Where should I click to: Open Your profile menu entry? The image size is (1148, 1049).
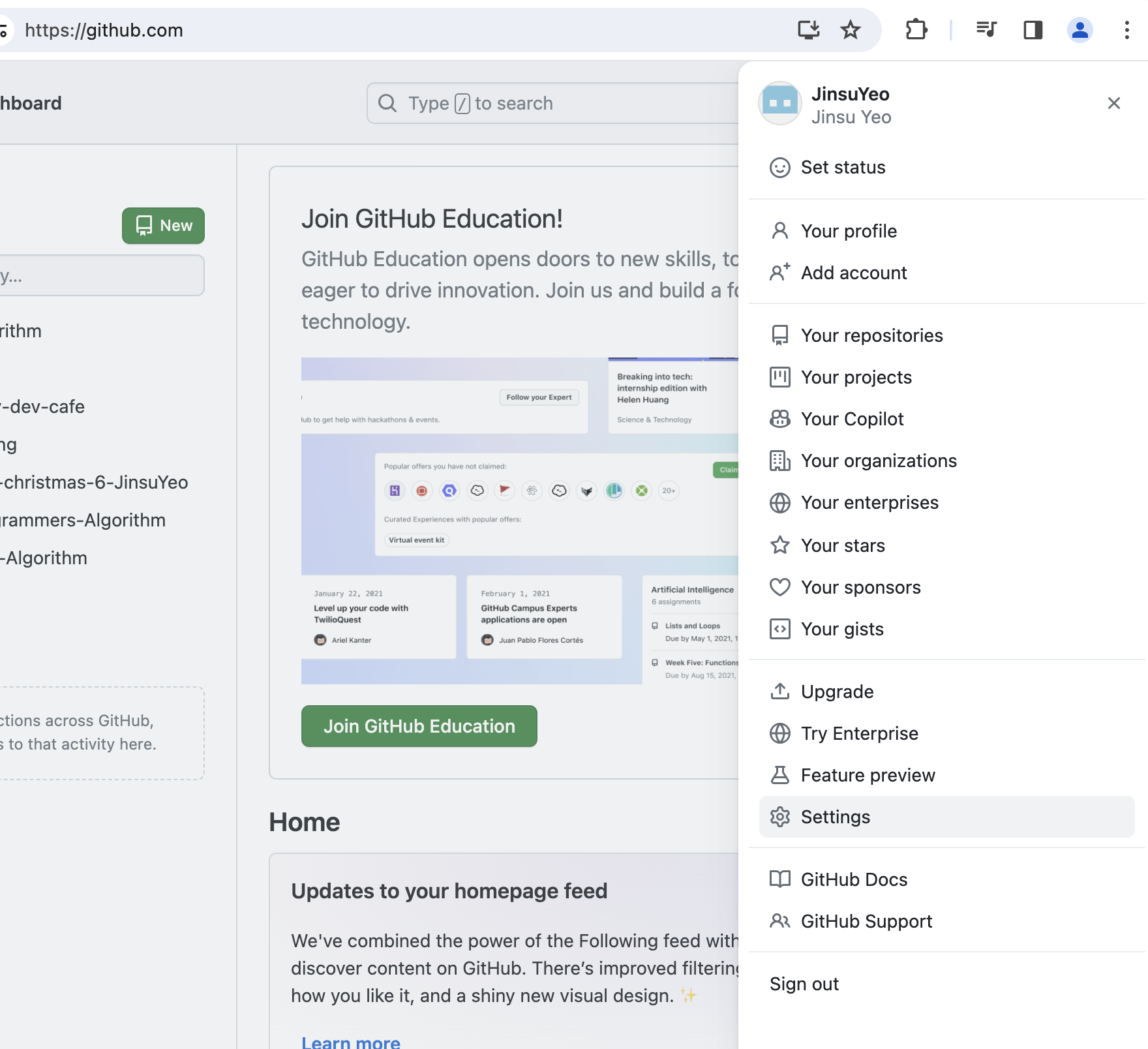(946, 231)
